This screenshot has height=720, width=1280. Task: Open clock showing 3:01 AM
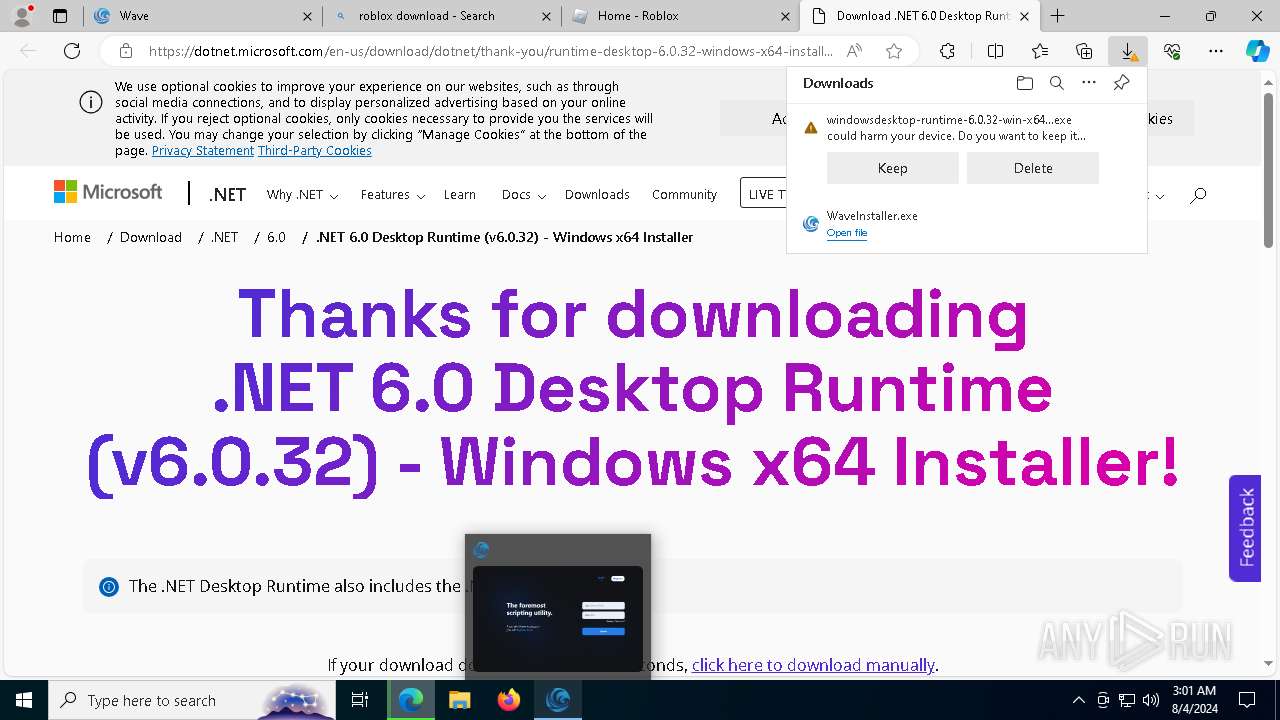(1194, 700)
